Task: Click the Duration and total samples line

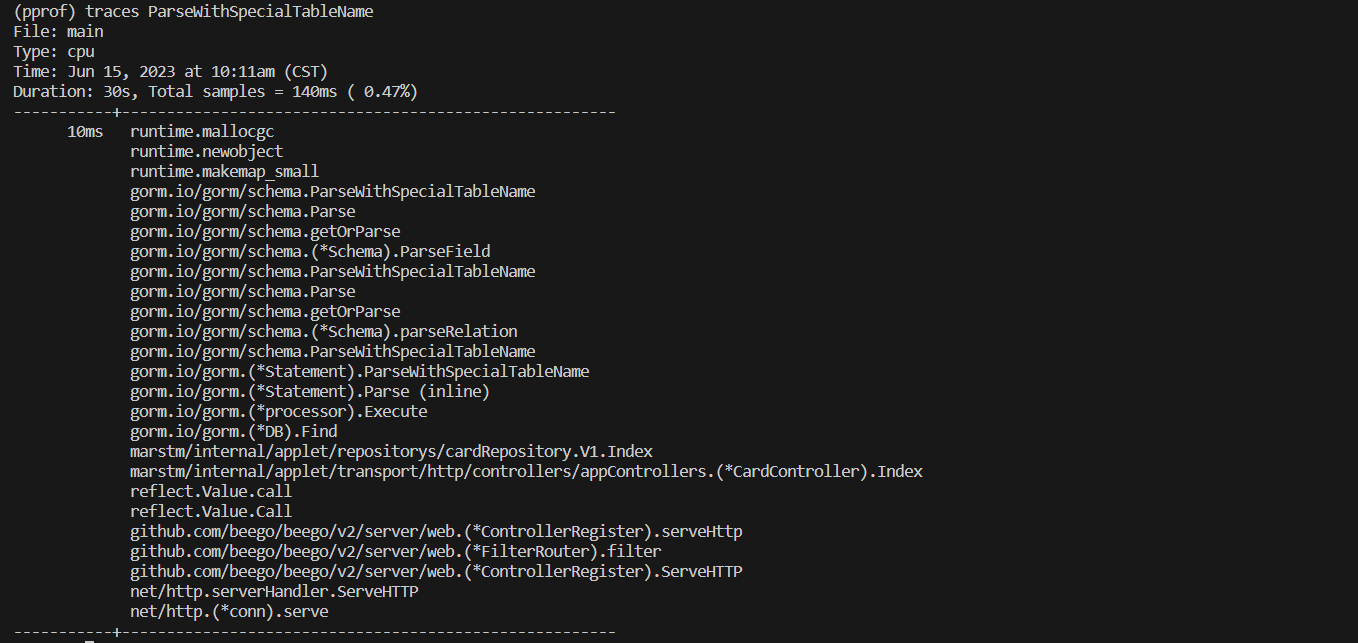Action: pyautogui.click(x=215, y=92)
